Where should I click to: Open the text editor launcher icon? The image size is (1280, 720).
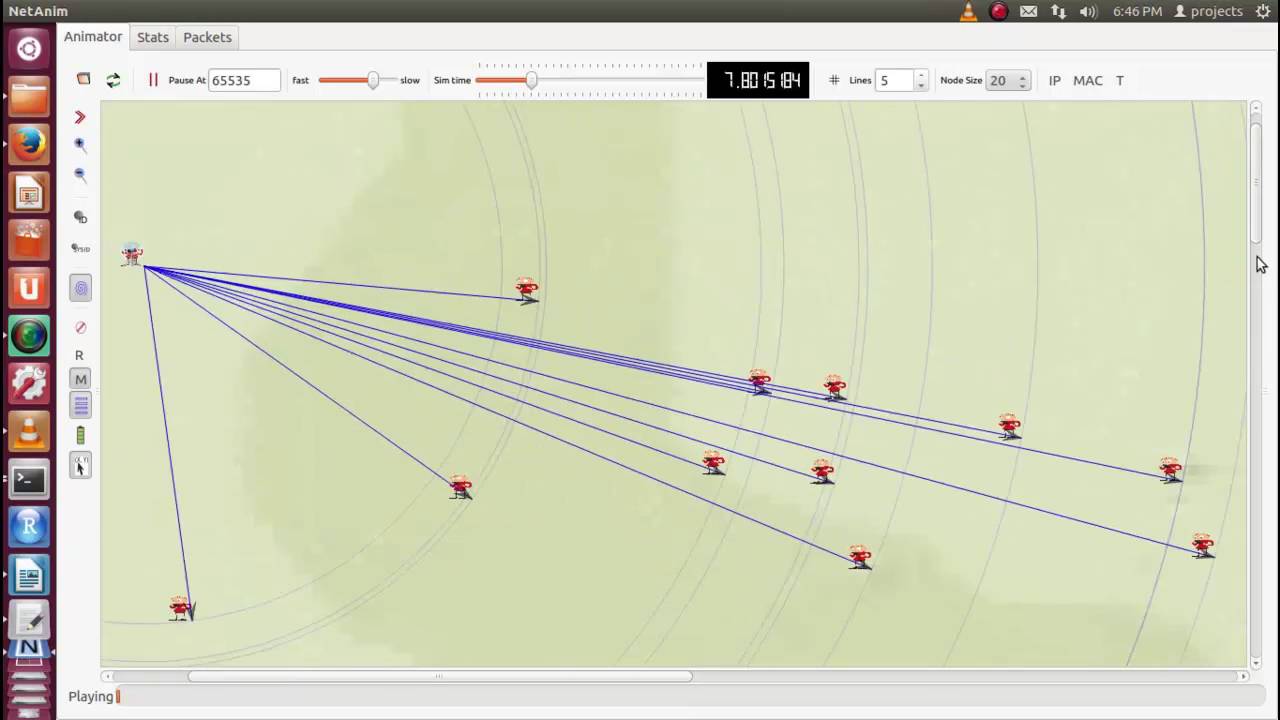29,621
